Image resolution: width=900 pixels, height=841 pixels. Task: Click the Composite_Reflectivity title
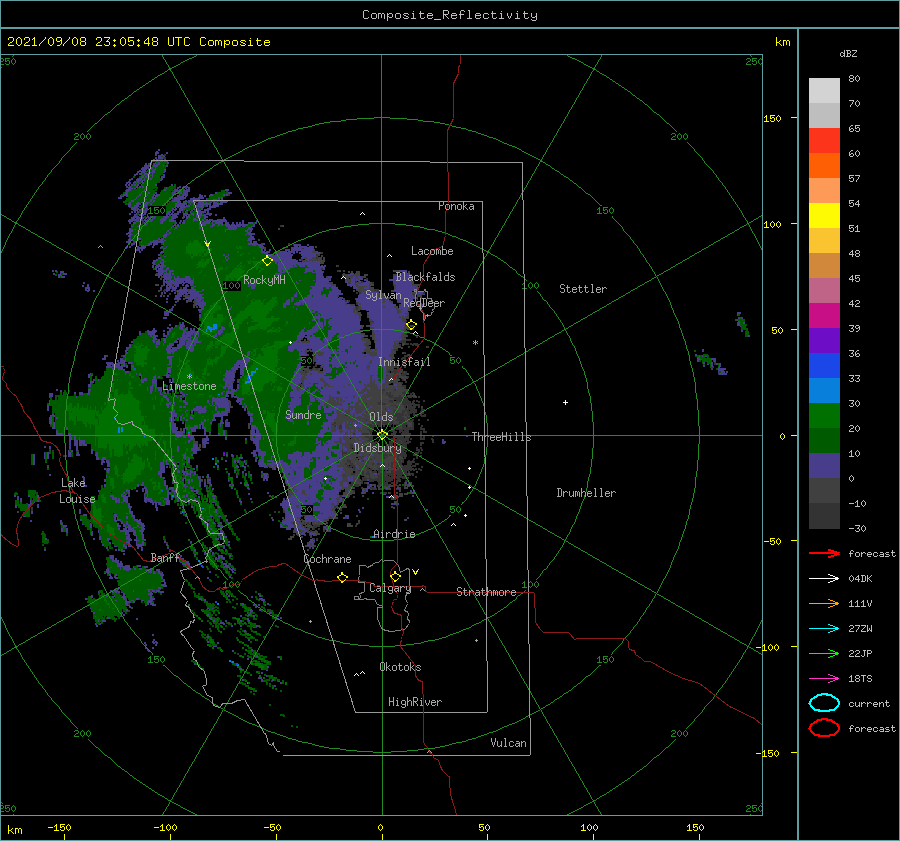click(x=450, y=15)
